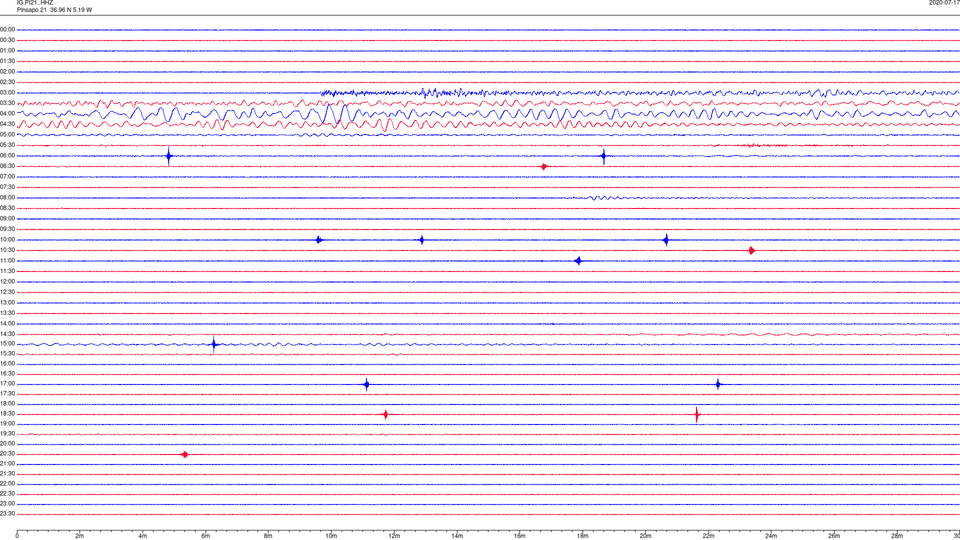
Task: Click the red spike on the 20:30 trace
Action: coord(185,454)
